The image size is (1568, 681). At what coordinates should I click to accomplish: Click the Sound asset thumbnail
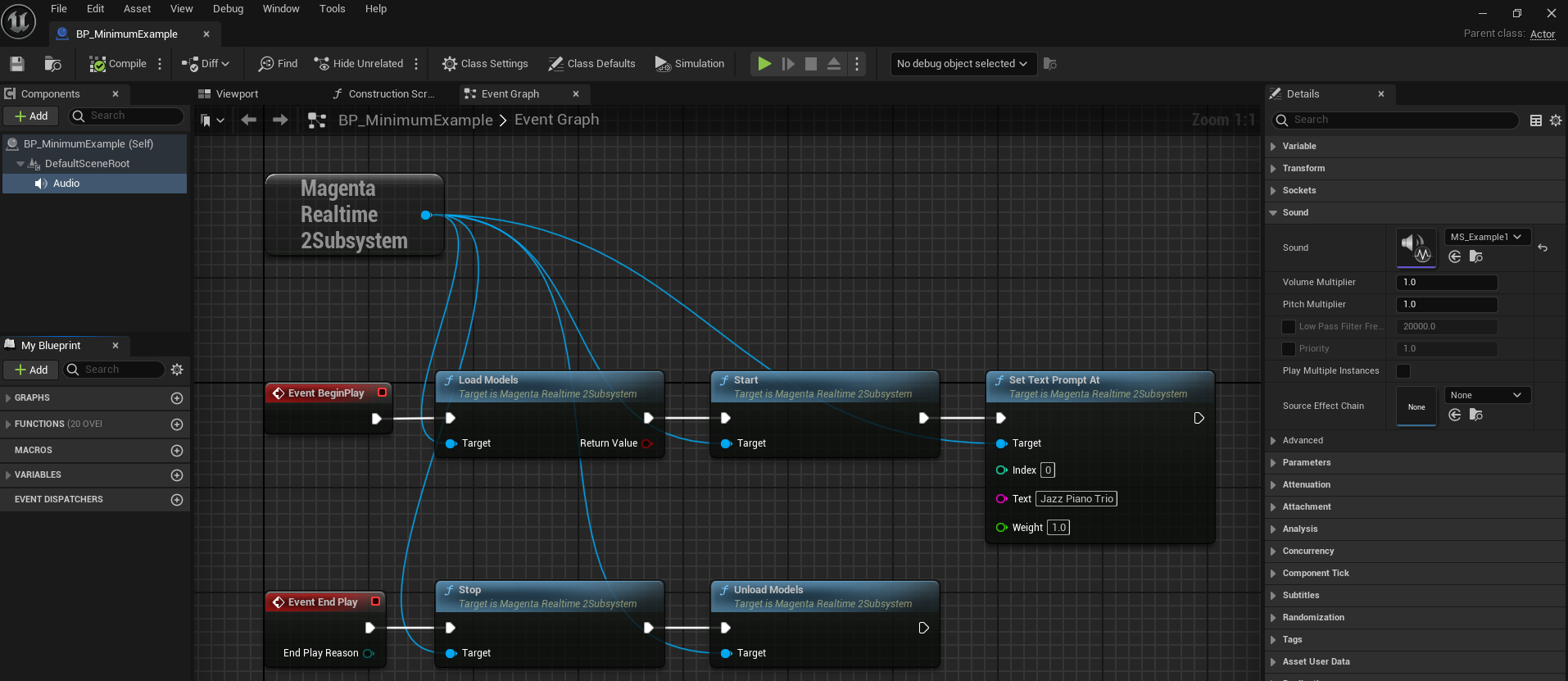pyautogui.click(x=1416, y=247)
